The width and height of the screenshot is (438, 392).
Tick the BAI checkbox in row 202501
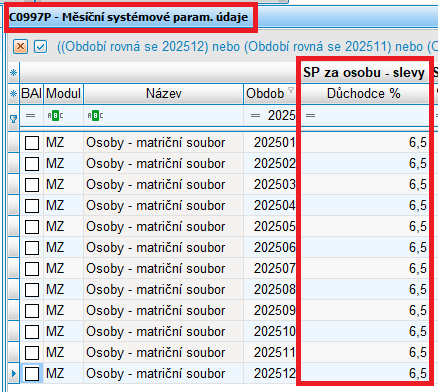pyautogui.click(x=32, y=143)
